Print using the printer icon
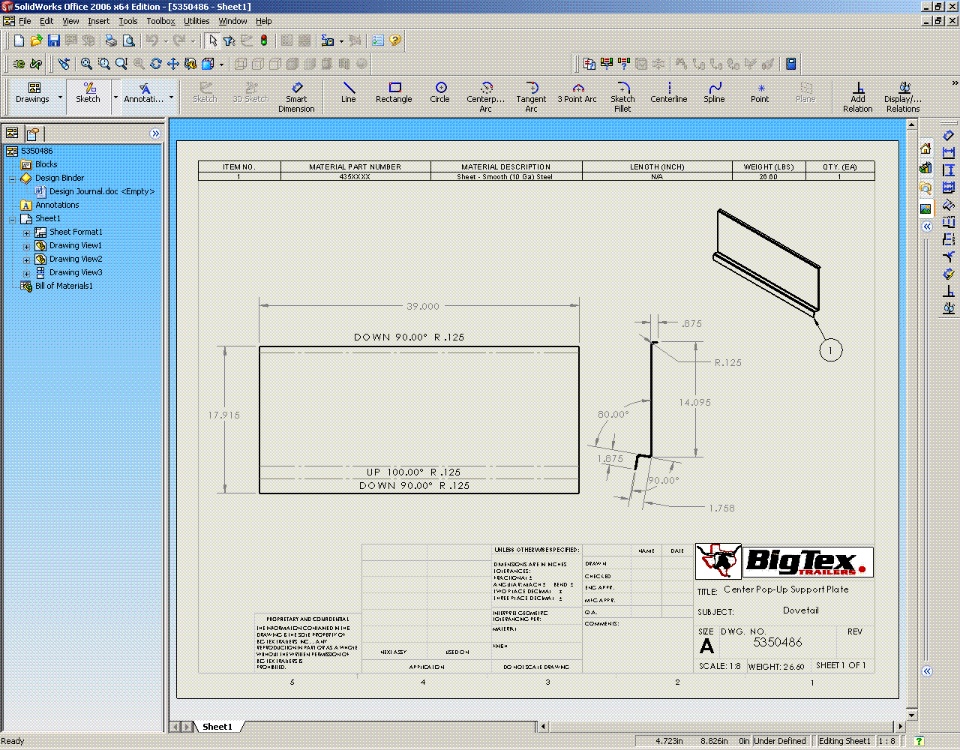This screenshot has height=750, width=960. click(x=111, y=41)
